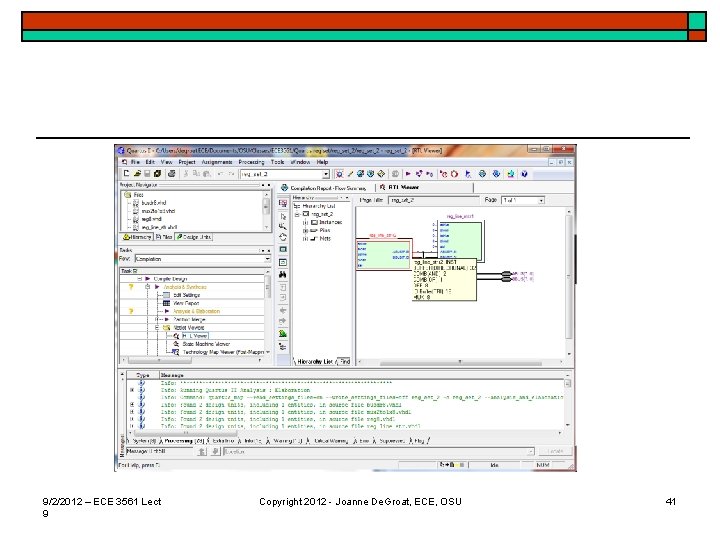Click the New file toolbar icon
720x540 pixels.
(126, 174)
